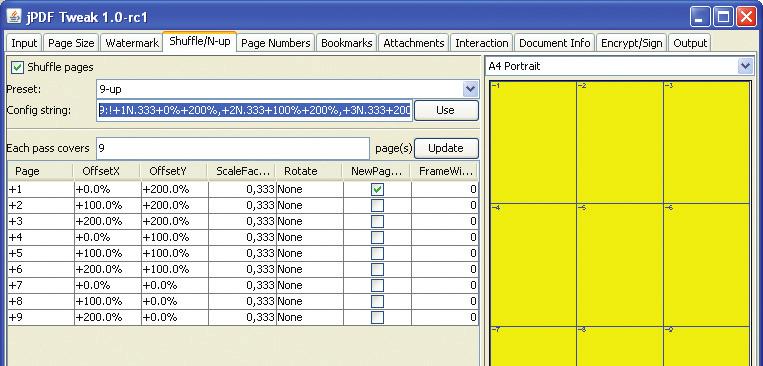
Task: Close the jPDF Tweak window
Action: click(x=746, y=18)
